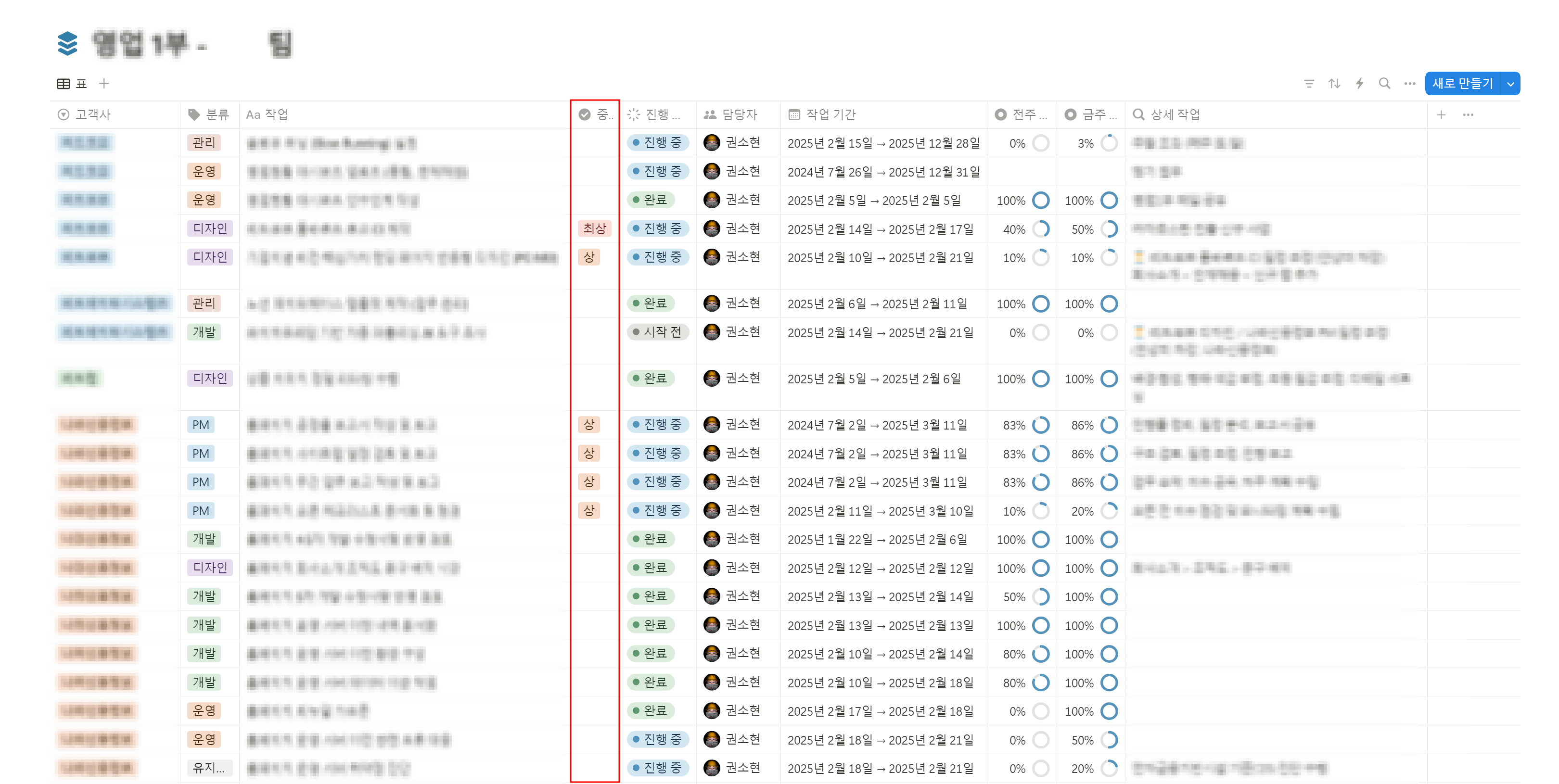Click the stacked layers page icon
The image size is (1559, 784).
(x=67, y=44)
